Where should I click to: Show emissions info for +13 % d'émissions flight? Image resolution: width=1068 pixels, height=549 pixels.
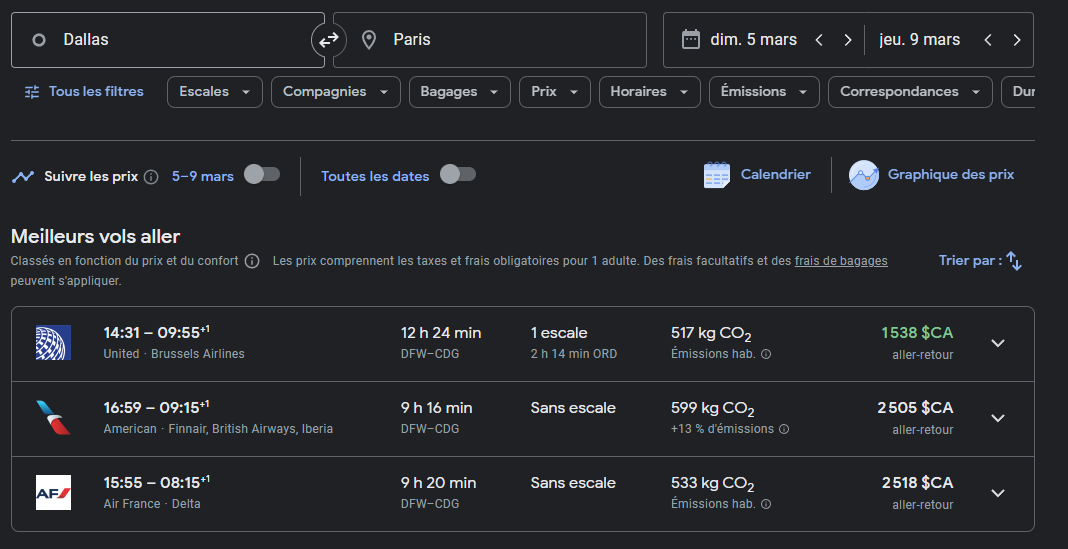coord(784,429)
